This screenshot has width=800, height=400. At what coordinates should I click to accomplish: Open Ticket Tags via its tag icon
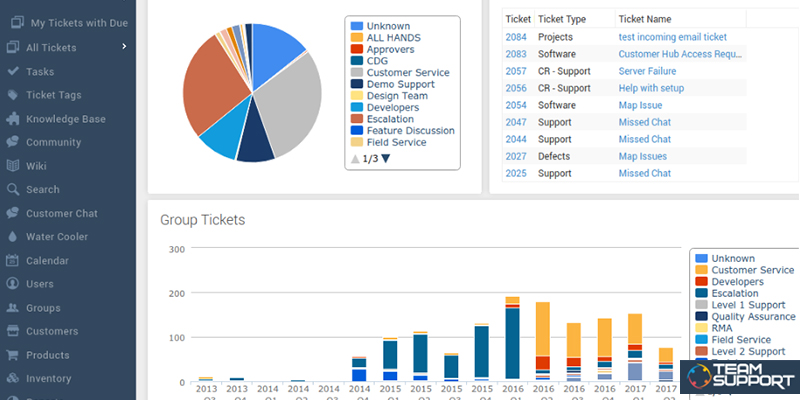tap(12, 95)
